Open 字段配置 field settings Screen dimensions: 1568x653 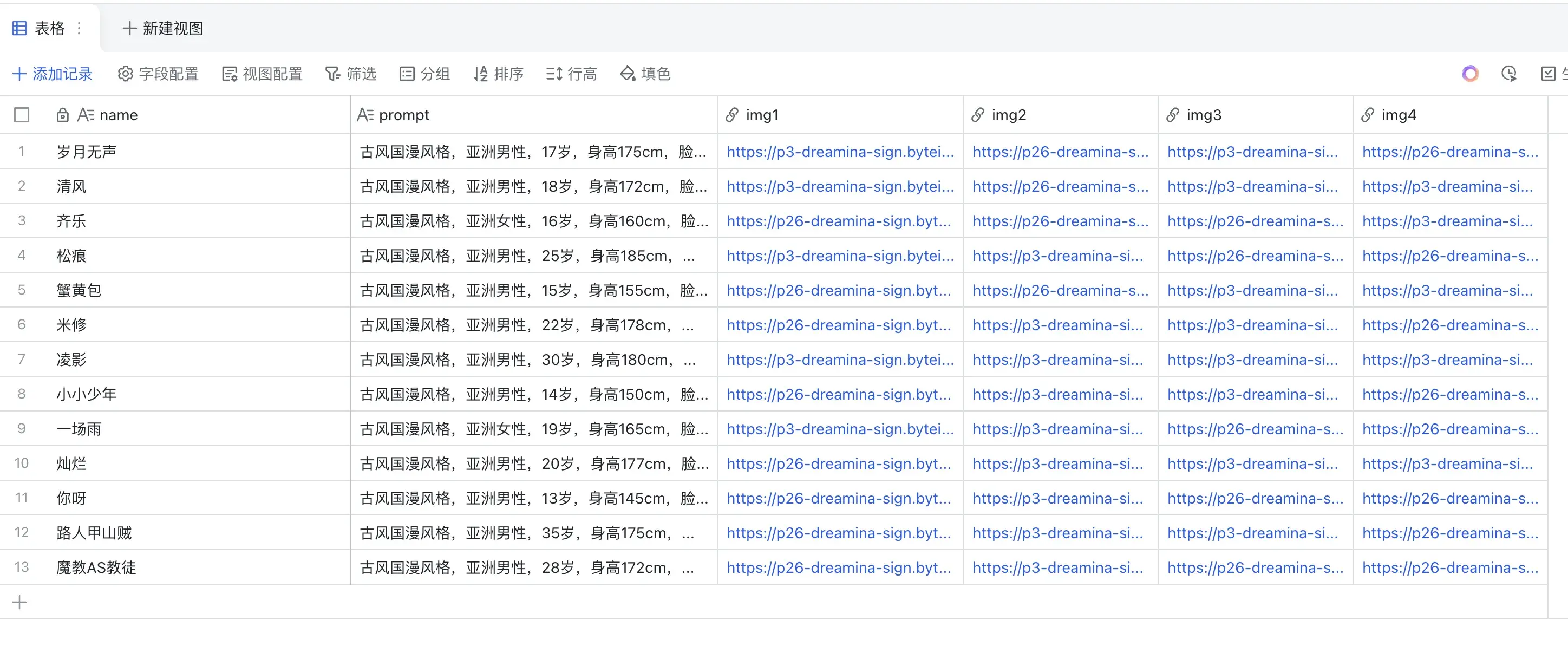point(158,74)
